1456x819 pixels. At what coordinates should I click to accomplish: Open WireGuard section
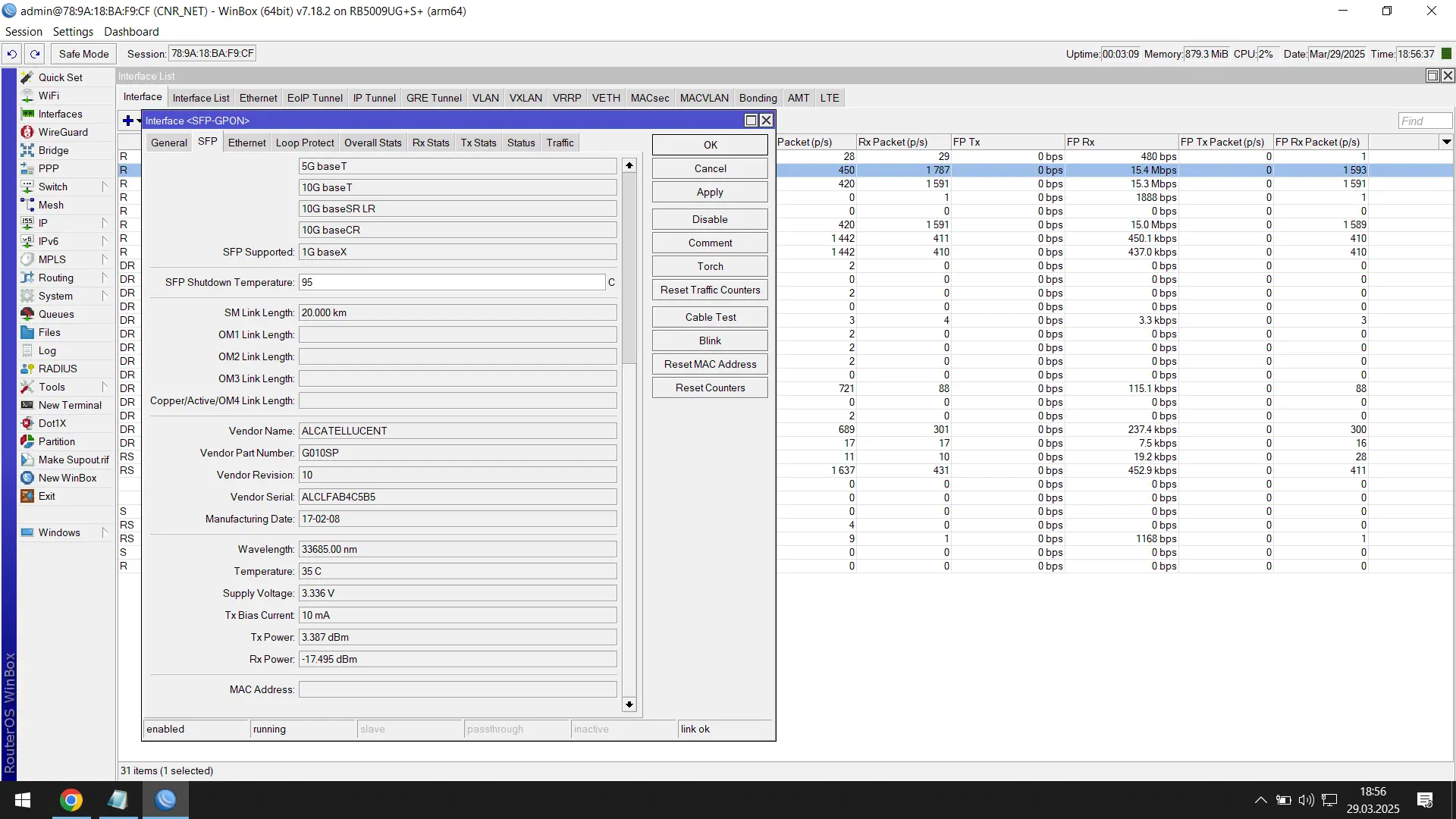click(x=63, y=132)
